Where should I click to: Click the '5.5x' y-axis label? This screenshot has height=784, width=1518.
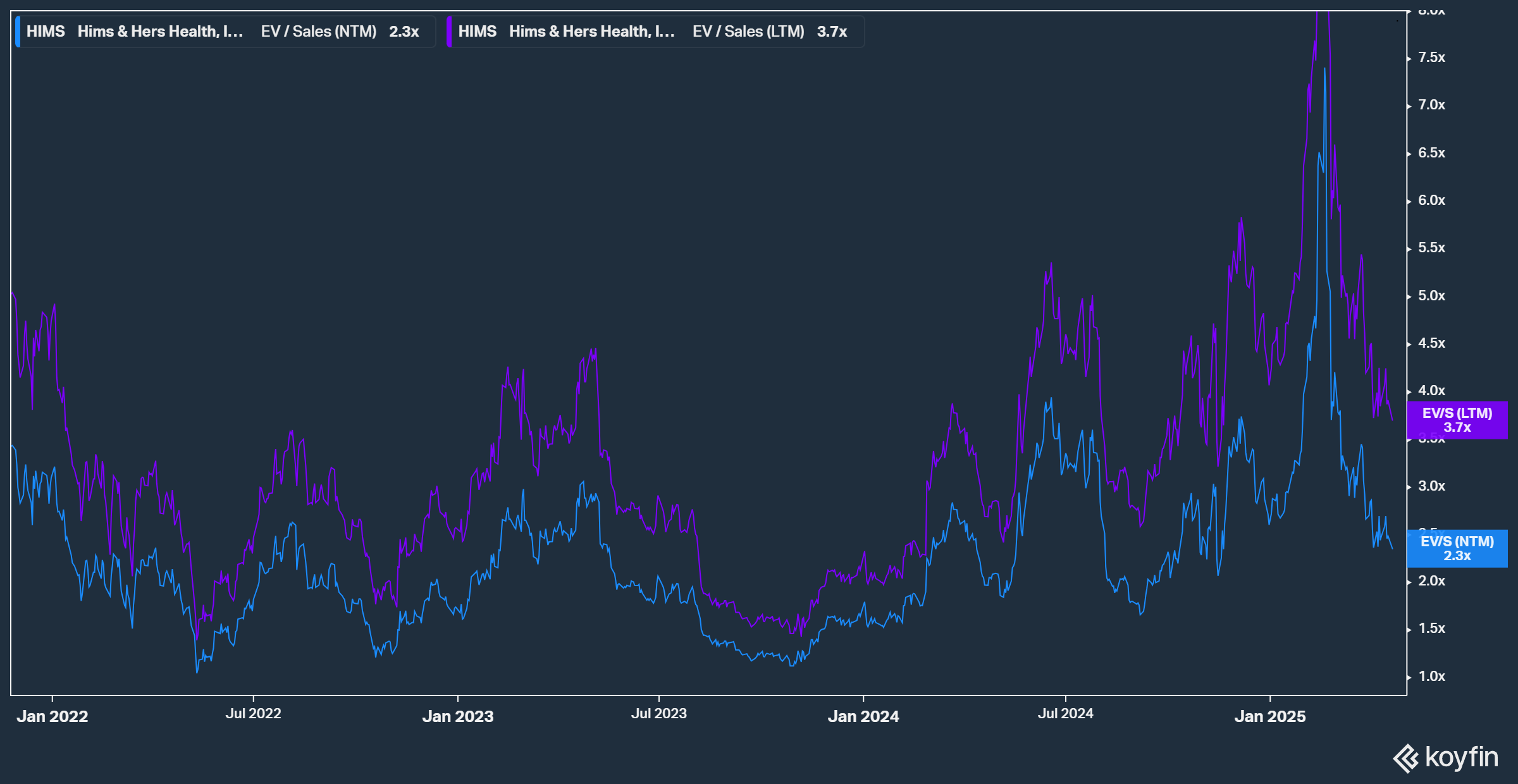[x=1432, y=248]
